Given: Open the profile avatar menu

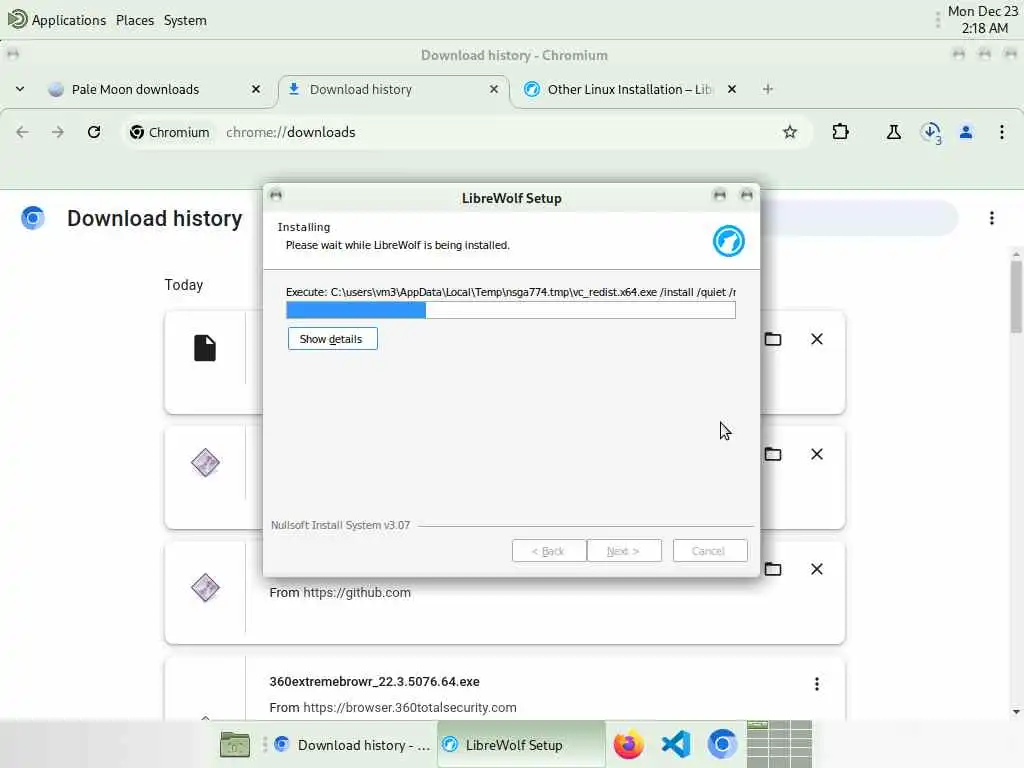Looking at the screenshot, I should tap(966, 132).
